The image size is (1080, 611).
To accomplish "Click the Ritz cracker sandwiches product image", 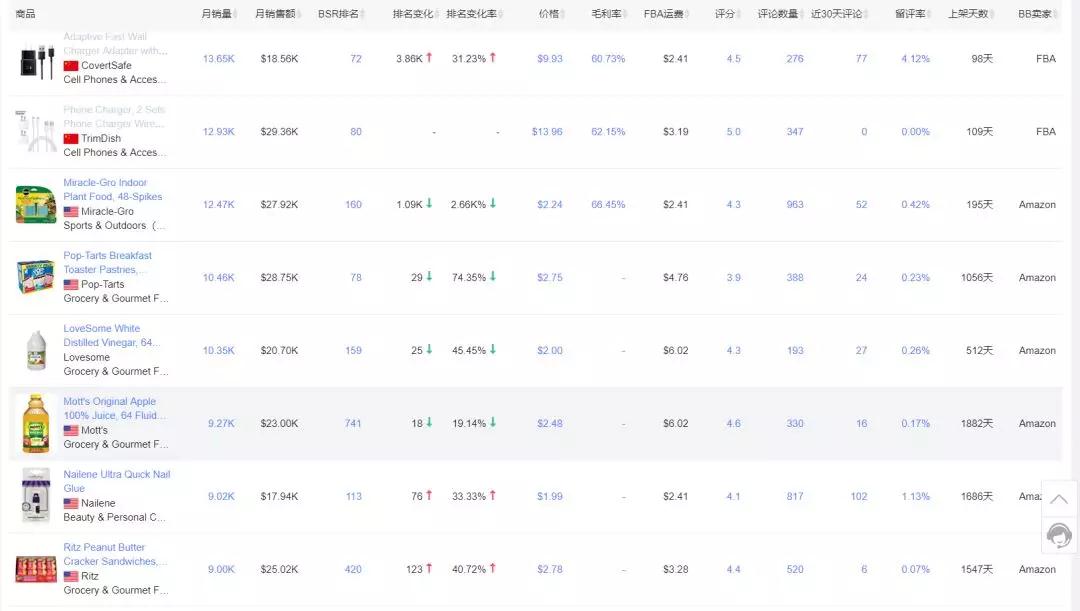I will (x=36, y=569).
